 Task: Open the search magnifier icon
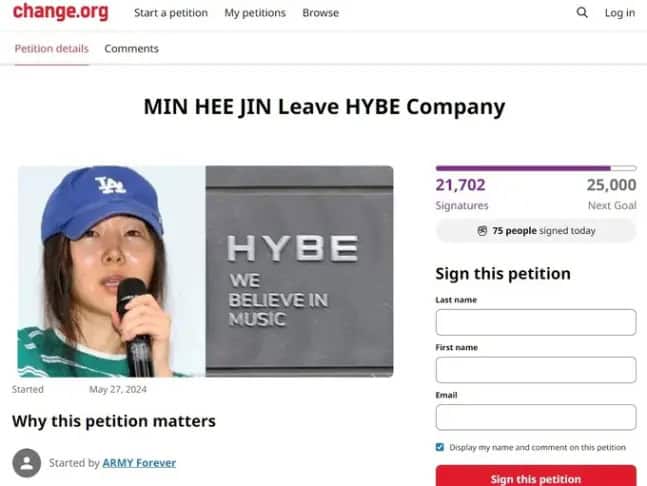[x=582, y=12]
